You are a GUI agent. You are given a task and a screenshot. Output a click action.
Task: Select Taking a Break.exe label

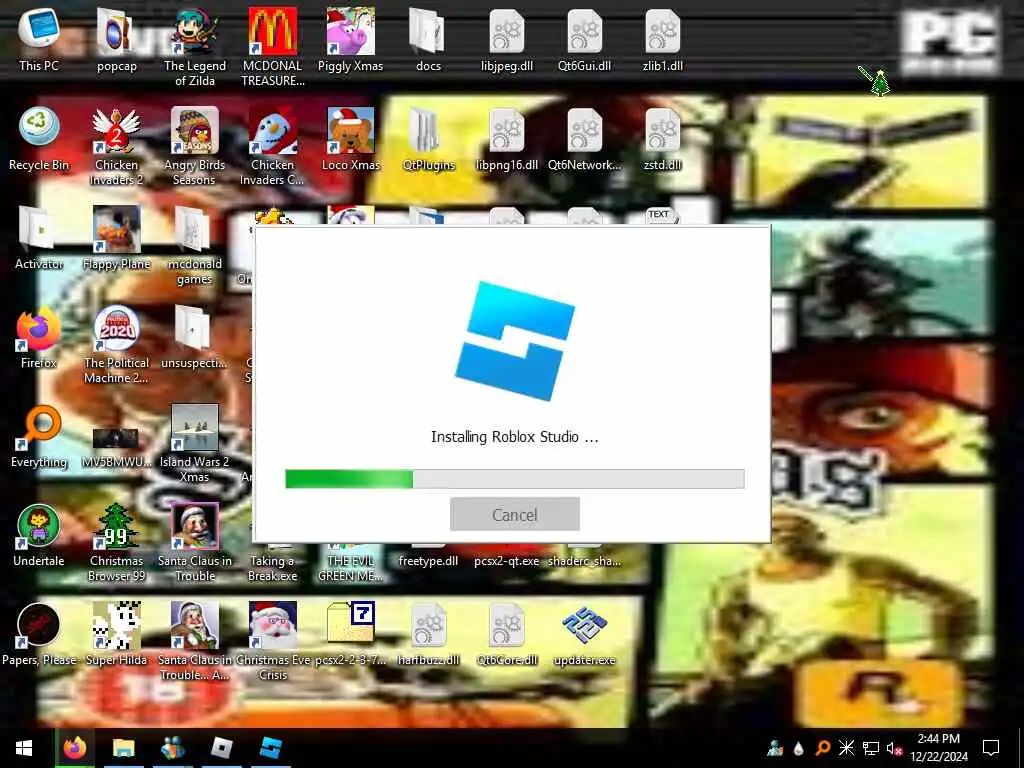point(272,568)
